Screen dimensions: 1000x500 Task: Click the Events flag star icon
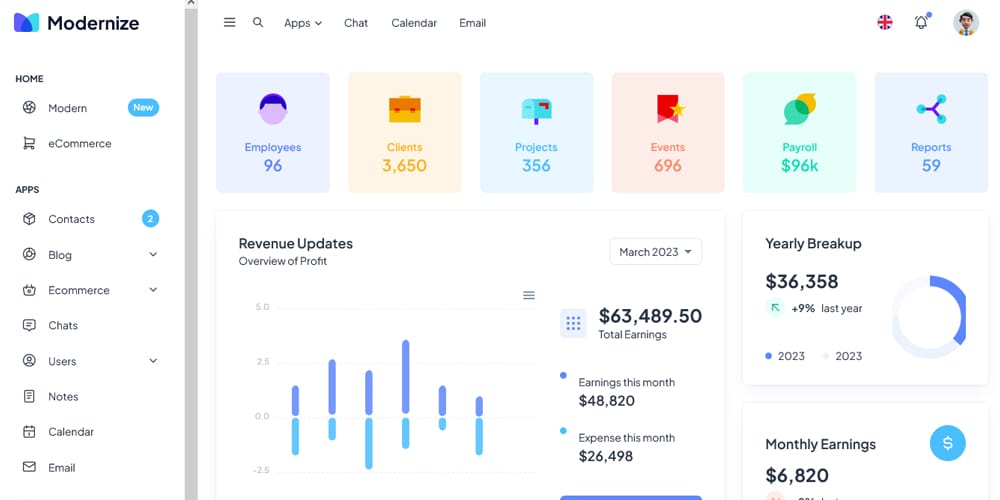coord(670,109)
